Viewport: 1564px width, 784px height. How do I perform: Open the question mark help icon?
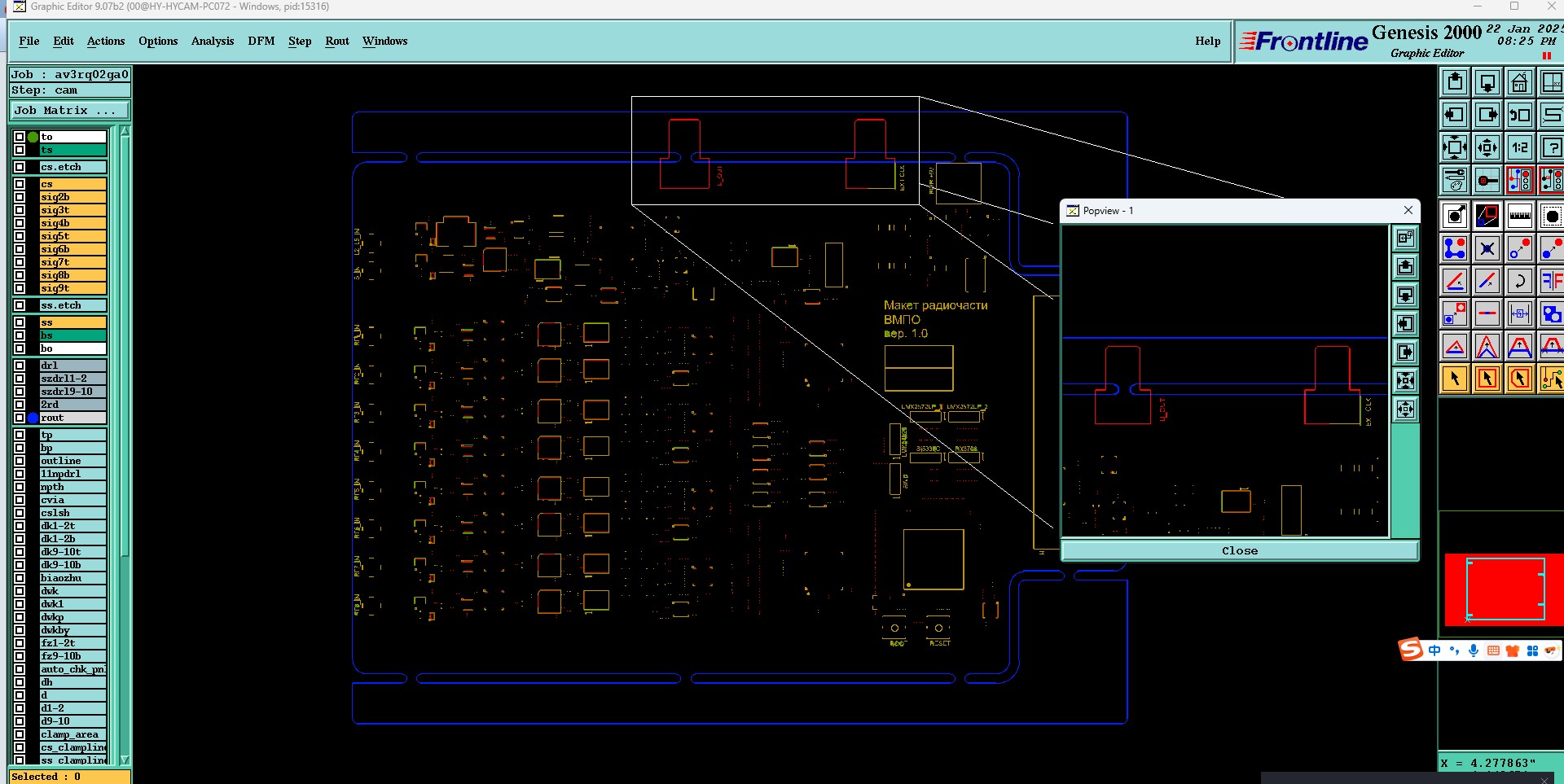pos(1551,148)
